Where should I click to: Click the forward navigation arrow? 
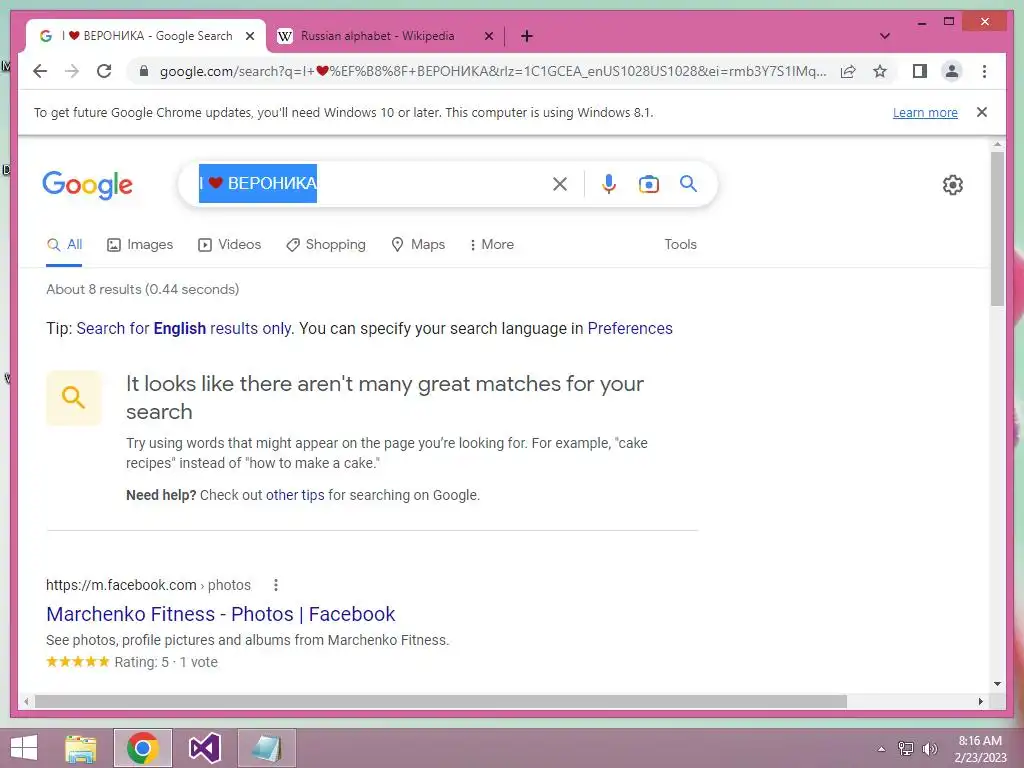point(72,71)
